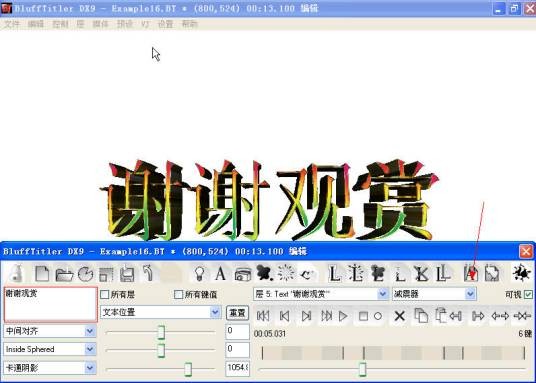Viewport: 536px width, 383px height.
Task: Click the plain large L icon in toolbar
Action: 335,274
